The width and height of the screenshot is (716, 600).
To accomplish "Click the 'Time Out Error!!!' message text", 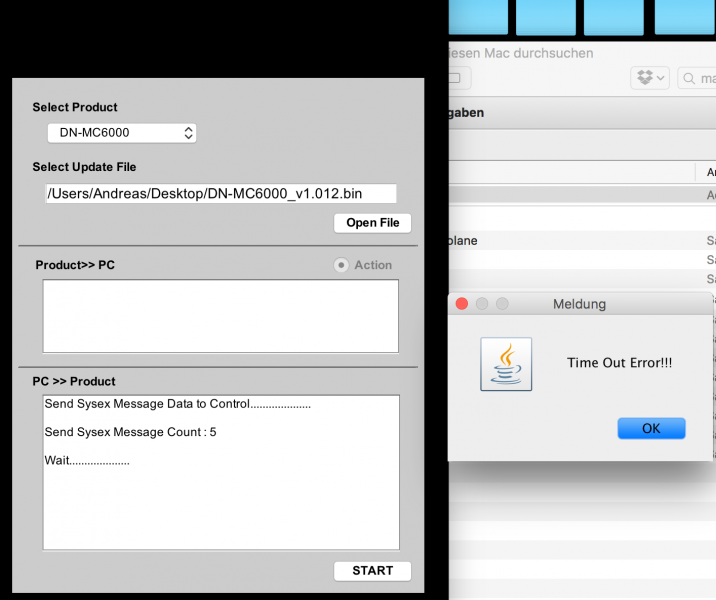I will tap(619, 363).
